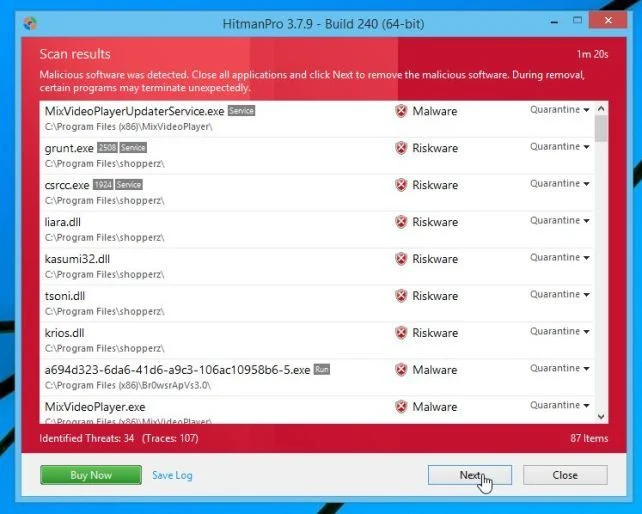Click Service tag next to csrcc.exe

click(129, 184)
